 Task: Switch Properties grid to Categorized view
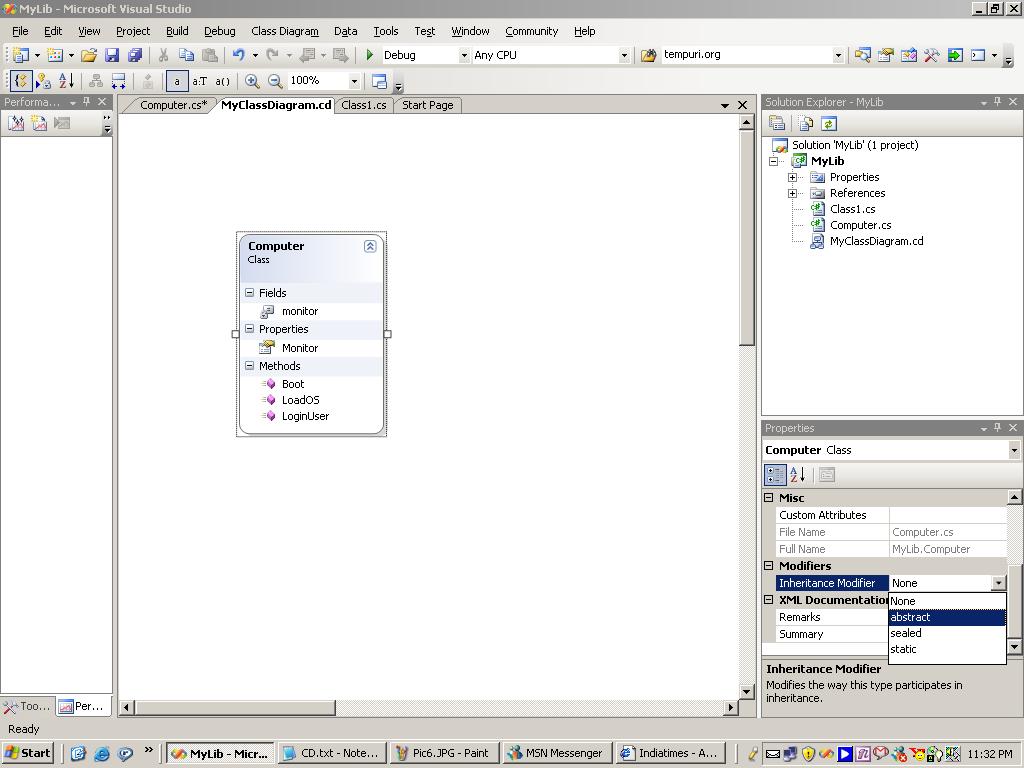coord(775,475)
